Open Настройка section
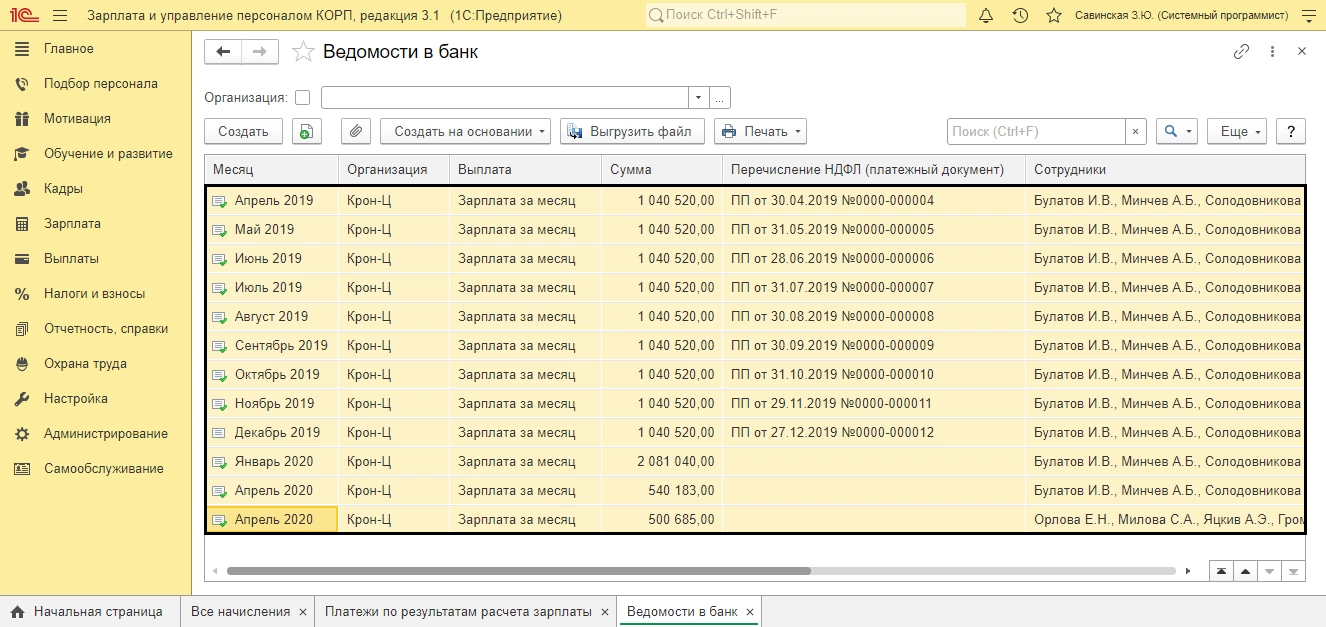Viewport: 1326px width, 627px height. (x=95, y=399)
